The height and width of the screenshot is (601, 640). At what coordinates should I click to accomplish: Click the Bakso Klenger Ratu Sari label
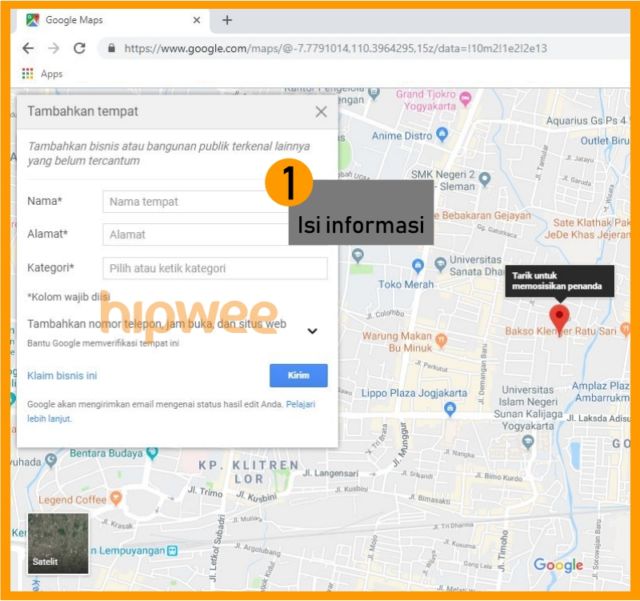point(561,331)
